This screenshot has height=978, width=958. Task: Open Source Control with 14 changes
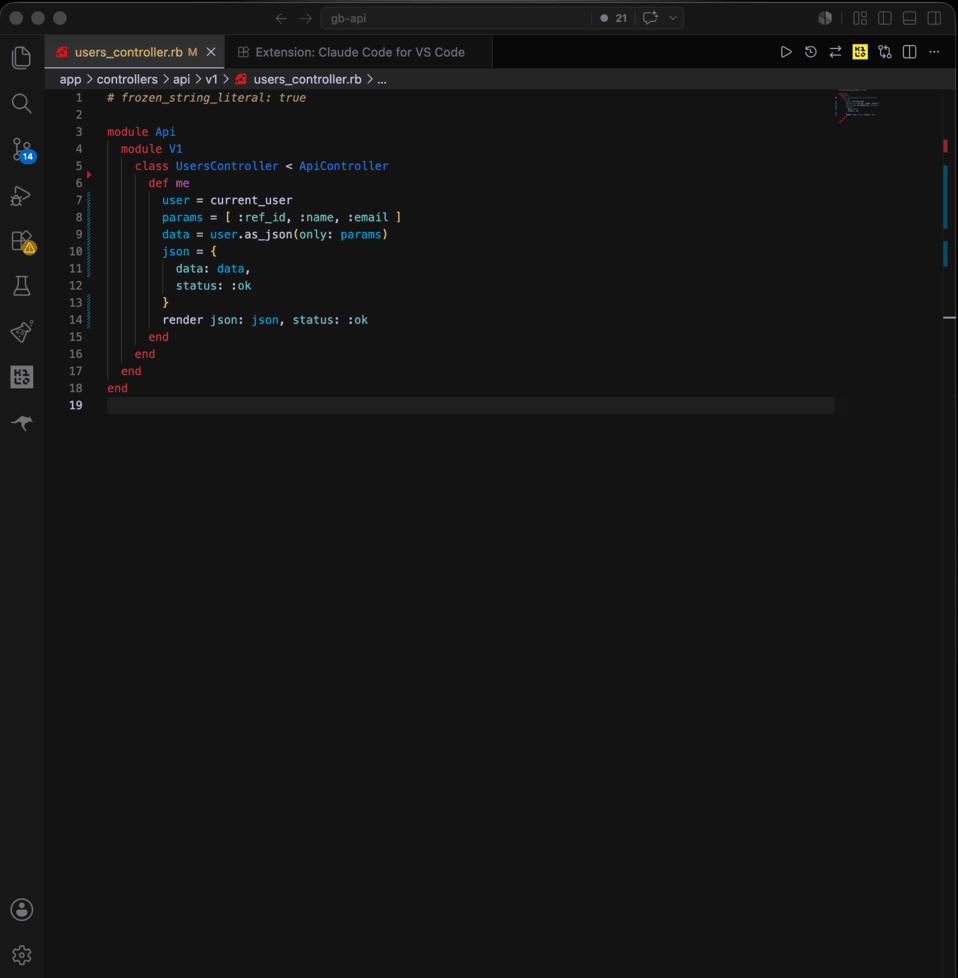23,150
